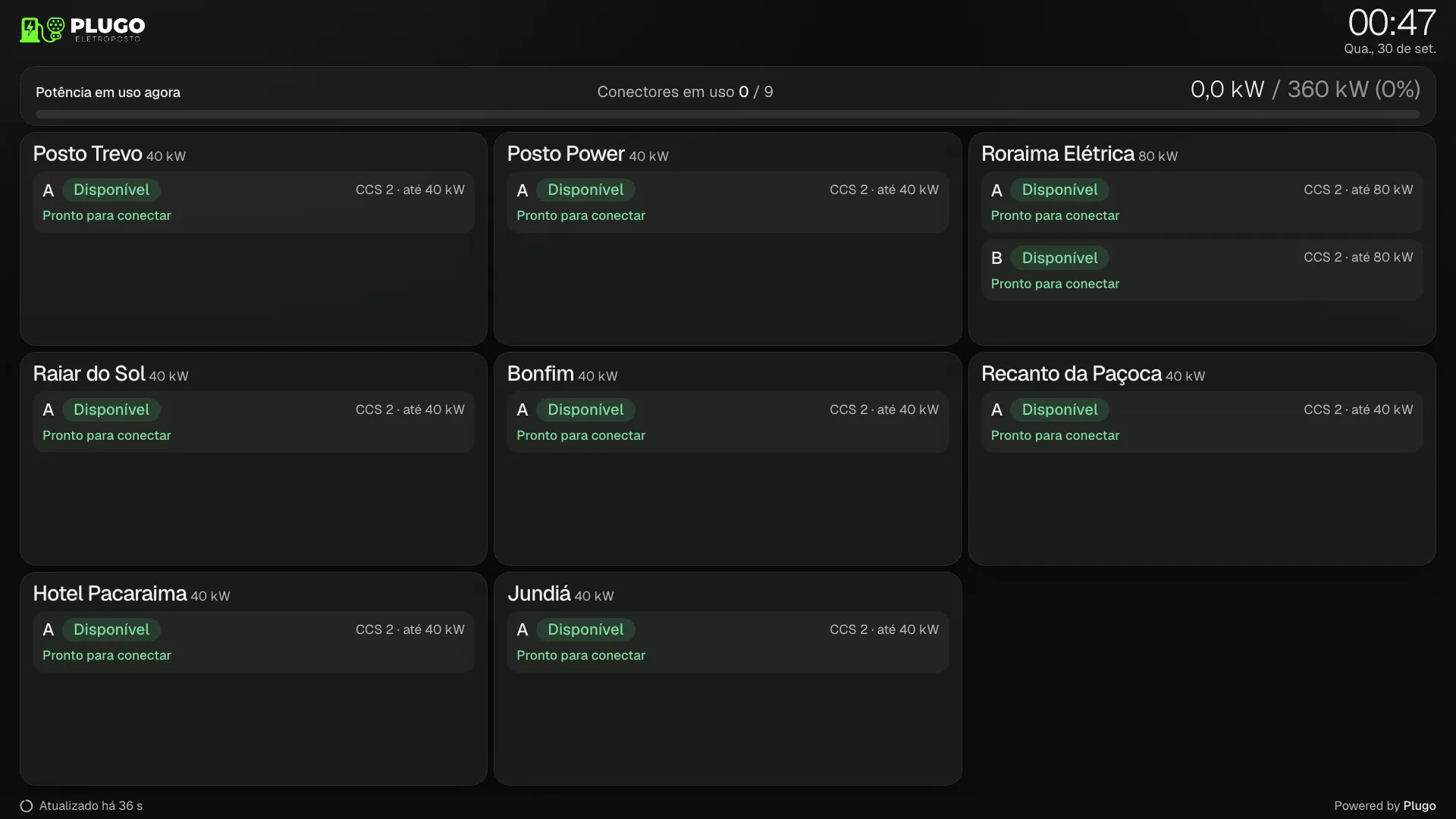The width and height of the screenshot is (1456, 819).
Task: Click the refresh spinner icon beside Atualizado
Action: click(x=27, y=806)
